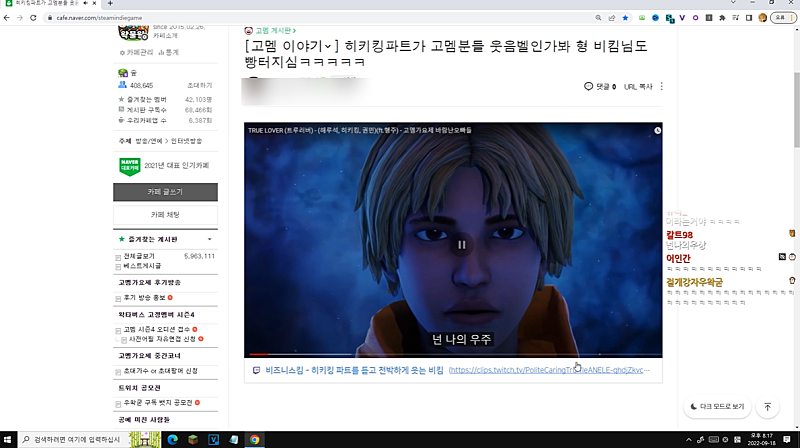Image resolution: width=800 pixels, height=448 pixels.
Task: Click the clock icon on the video player
Action: [657, 131]
